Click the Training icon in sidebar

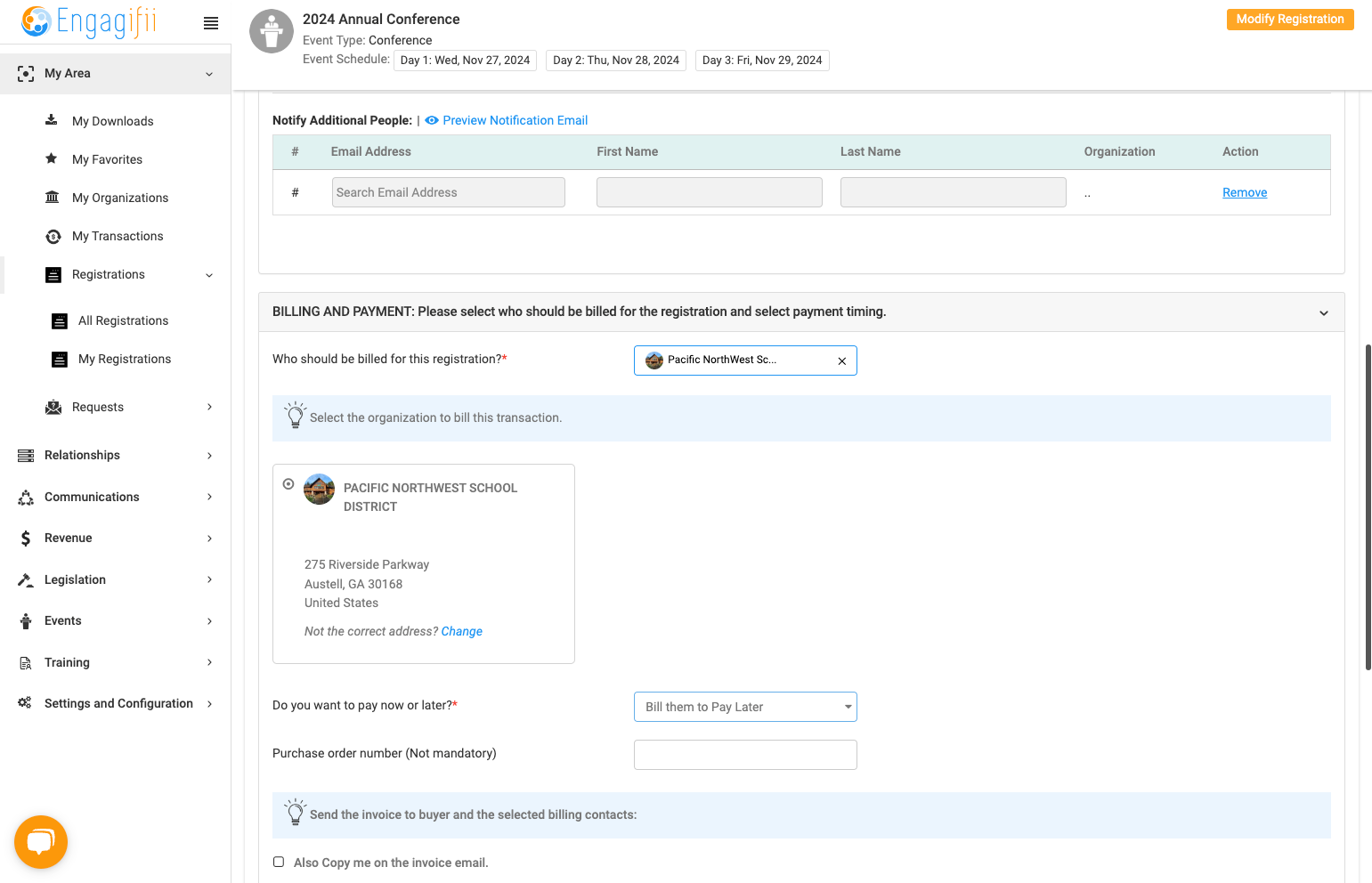[26, 662]
